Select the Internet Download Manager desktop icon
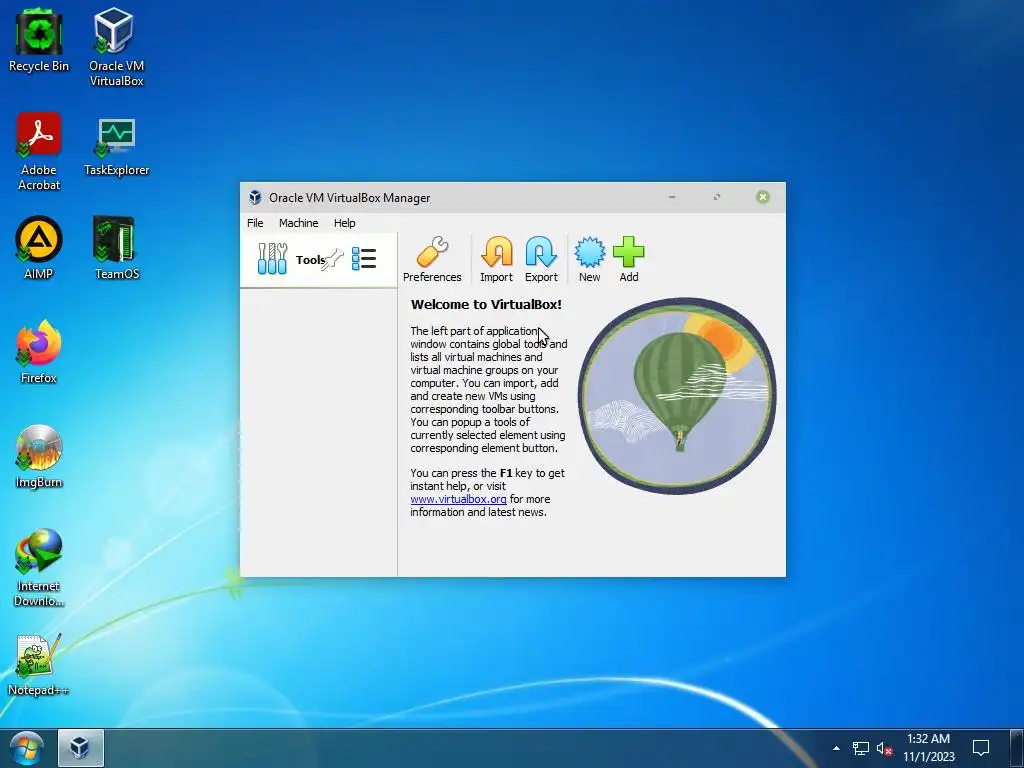The width and height of the screenshot is (1024, 768). point(39,567)
